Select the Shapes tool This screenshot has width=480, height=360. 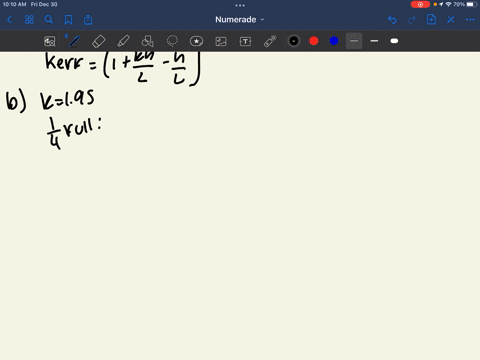[148, 41]
